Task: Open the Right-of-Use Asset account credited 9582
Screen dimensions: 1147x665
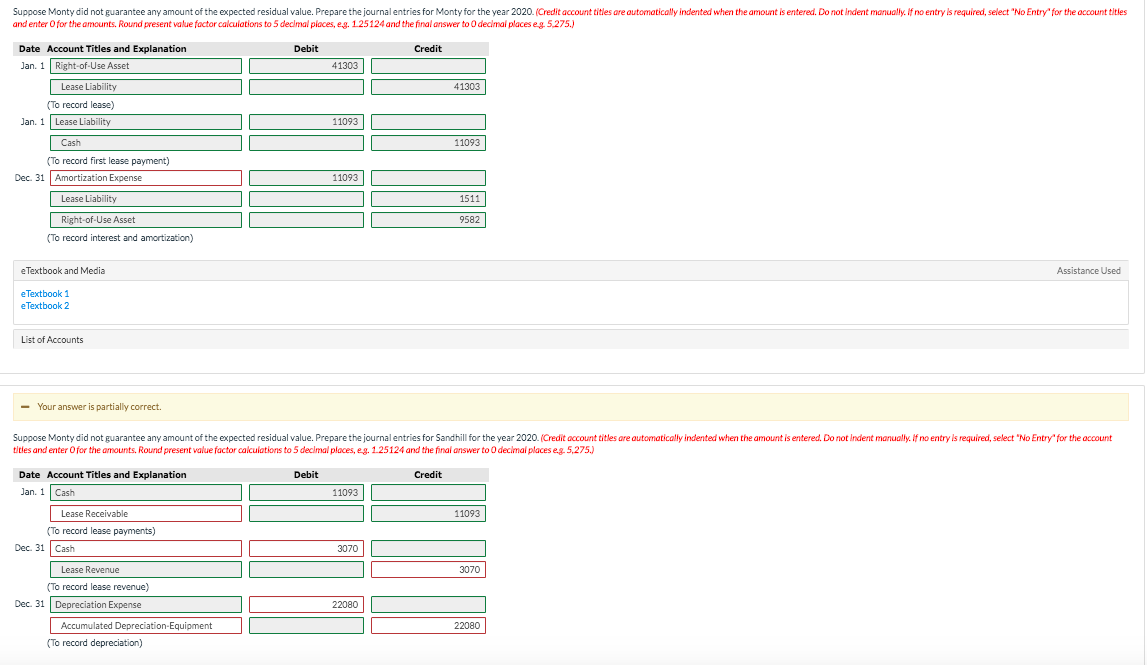Action: tap(146, 219)
